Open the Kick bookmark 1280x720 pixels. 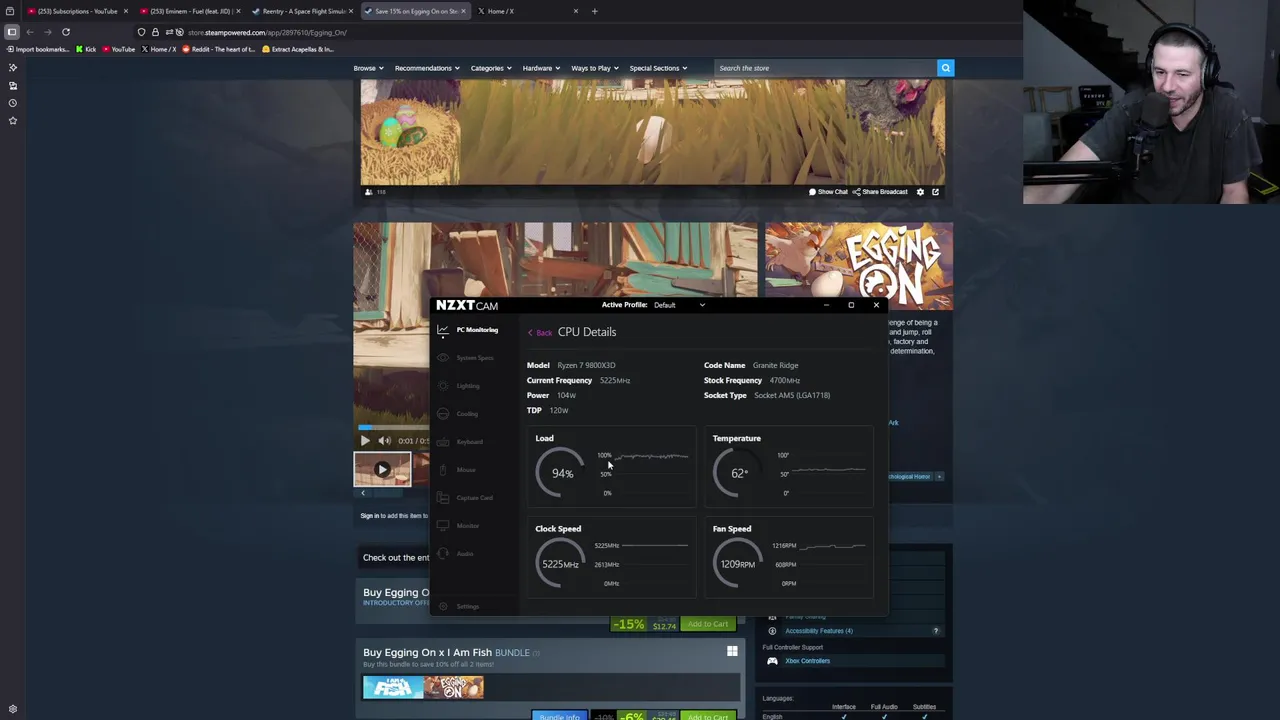click(86, 49)
